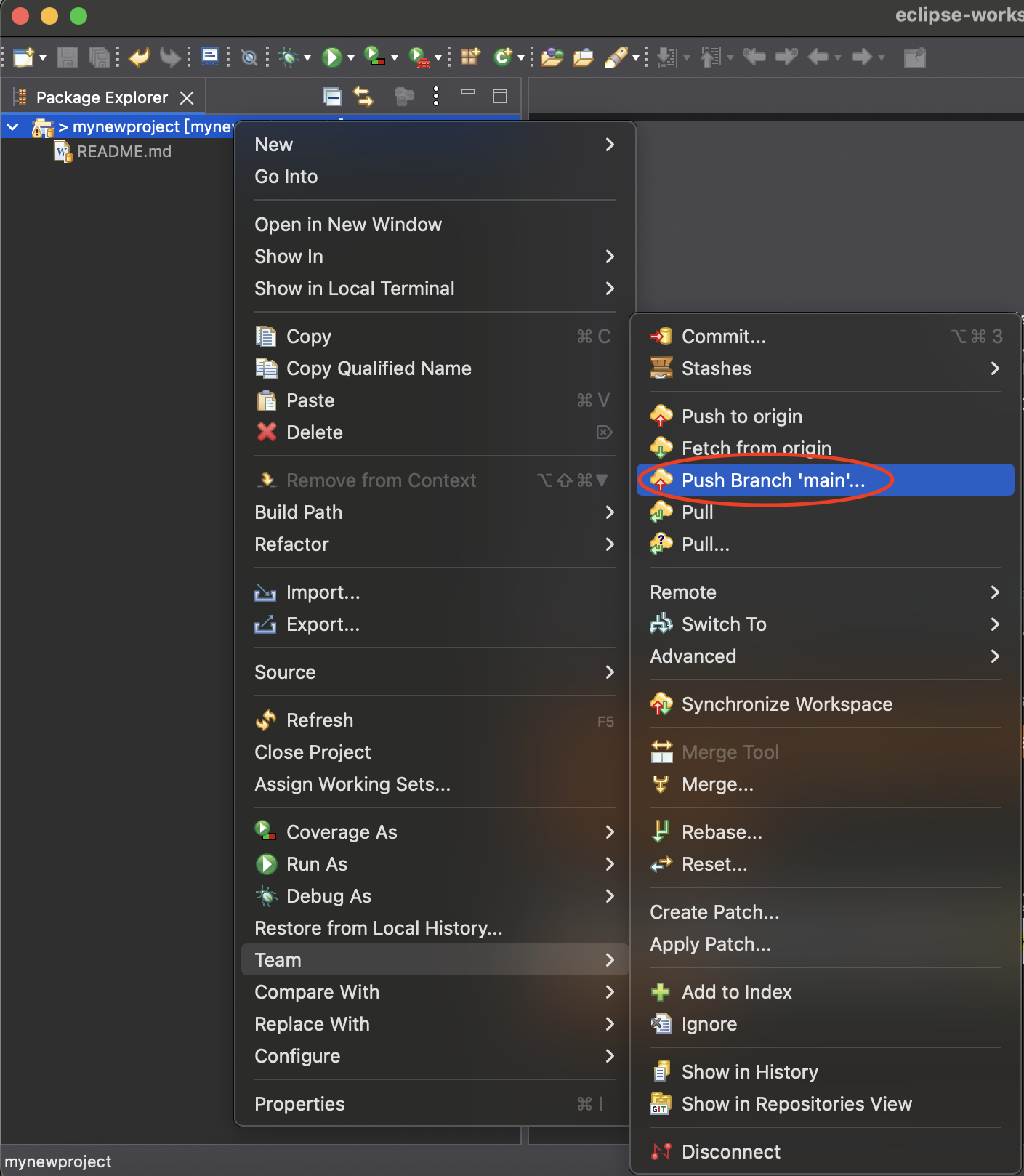1024x1176 pixels.
Task: Close the Package Explorer tab
Action: pos(187,98)
